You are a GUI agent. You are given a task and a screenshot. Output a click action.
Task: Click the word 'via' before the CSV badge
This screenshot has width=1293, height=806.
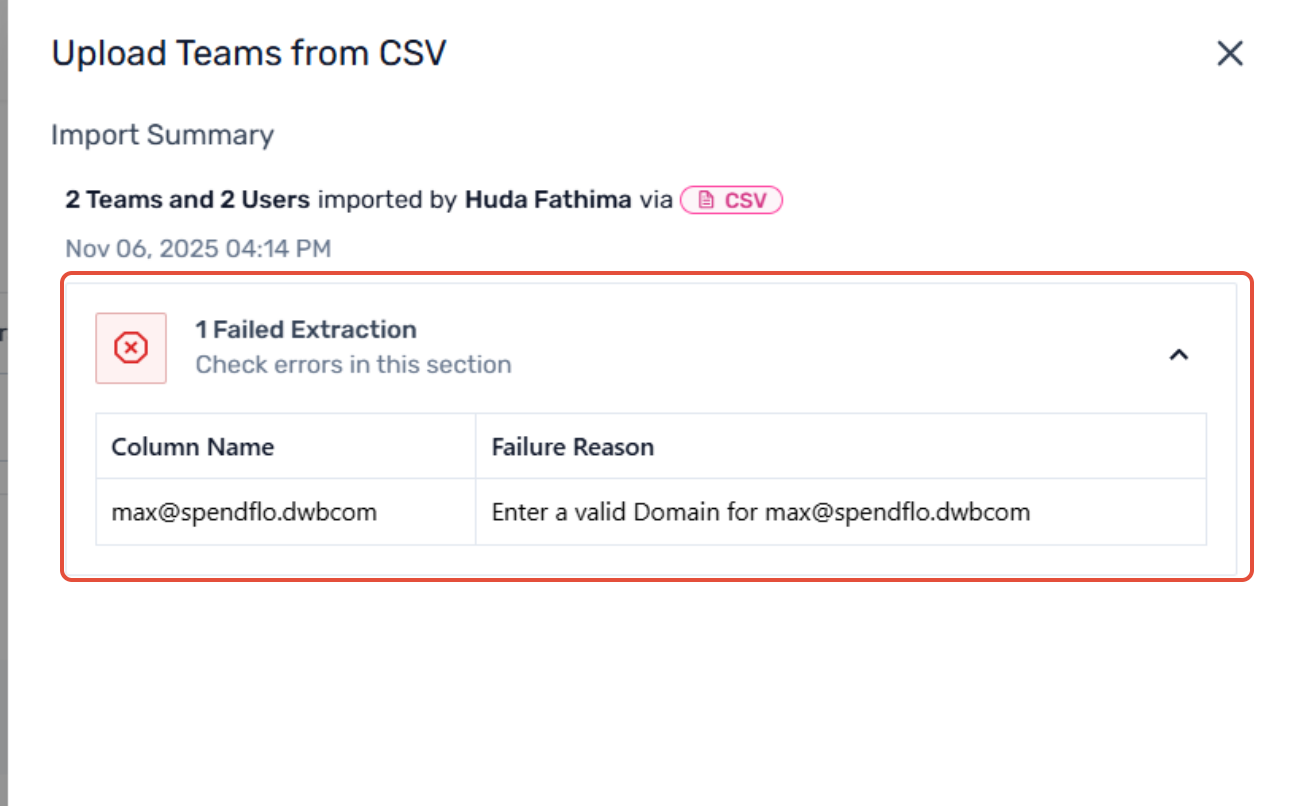pyautogui.click(x=656, y=200)
